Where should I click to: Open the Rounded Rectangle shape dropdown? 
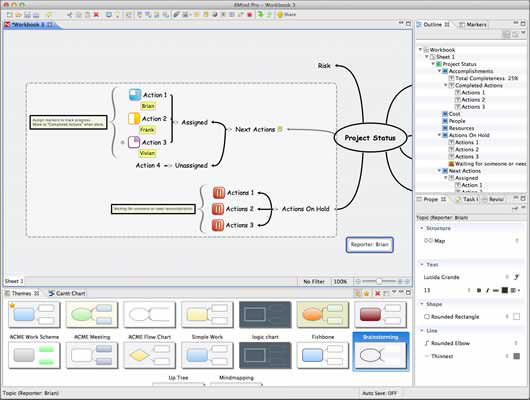(x=506, y=317)
